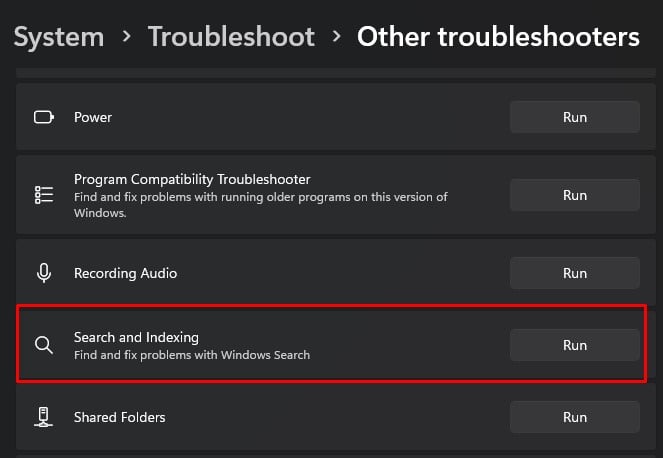663x458 pixels.
Task: Click the Recording Audio microphone icon
Action: [43, 273]
